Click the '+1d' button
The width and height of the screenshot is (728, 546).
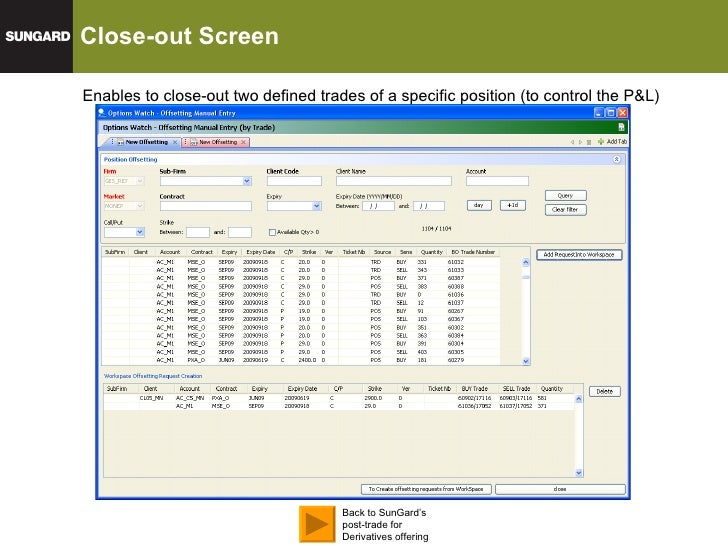513,205
